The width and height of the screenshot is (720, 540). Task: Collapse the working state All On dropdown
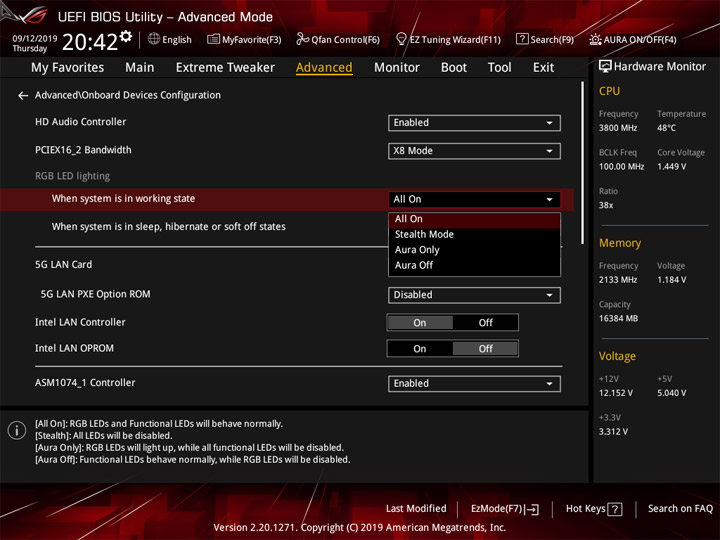click(474, 199)
